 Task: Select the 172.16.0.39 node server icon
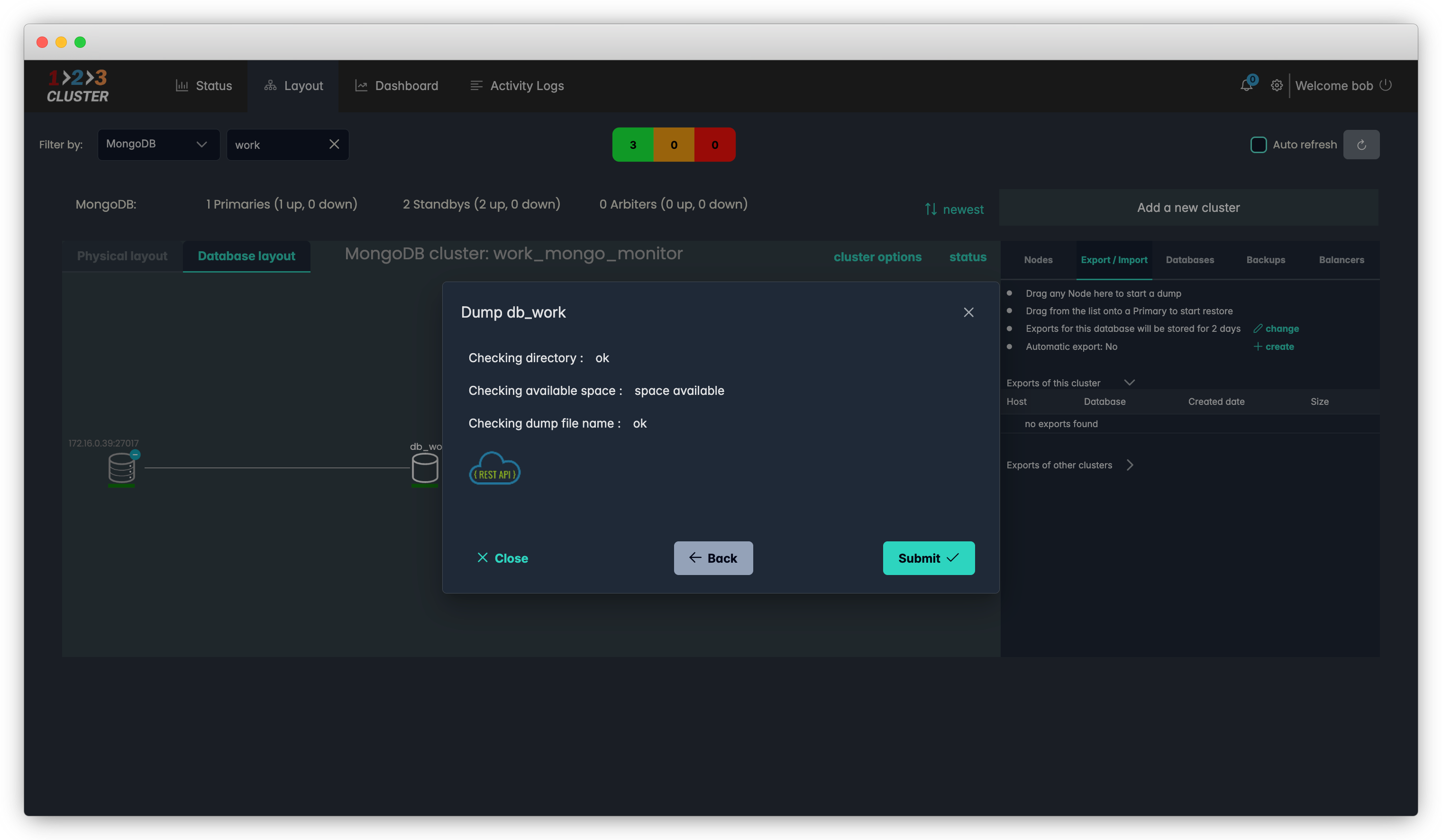[121, 468]
